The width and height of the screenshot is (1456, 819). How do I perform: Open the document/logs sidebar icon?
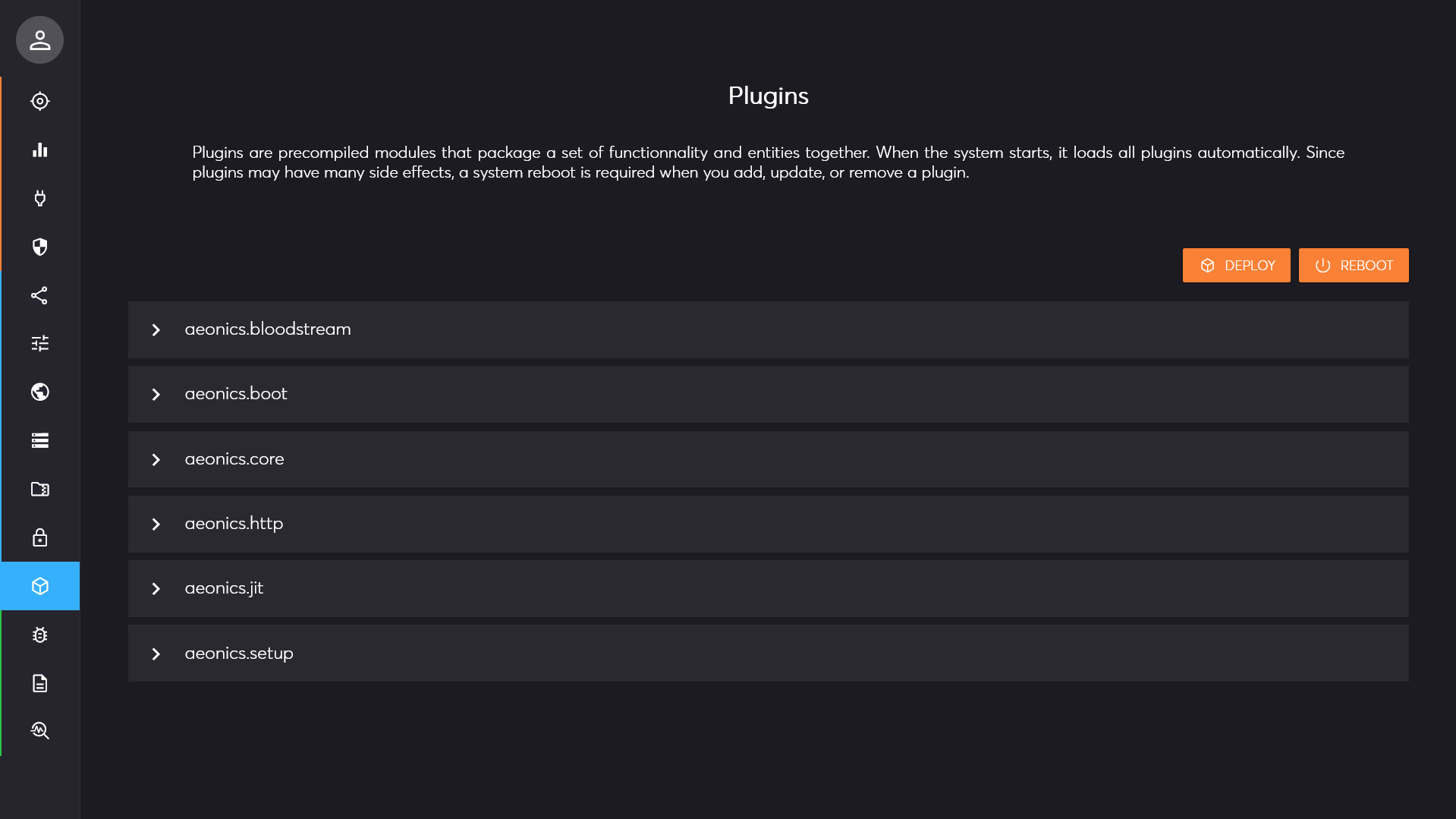[39, 684]
